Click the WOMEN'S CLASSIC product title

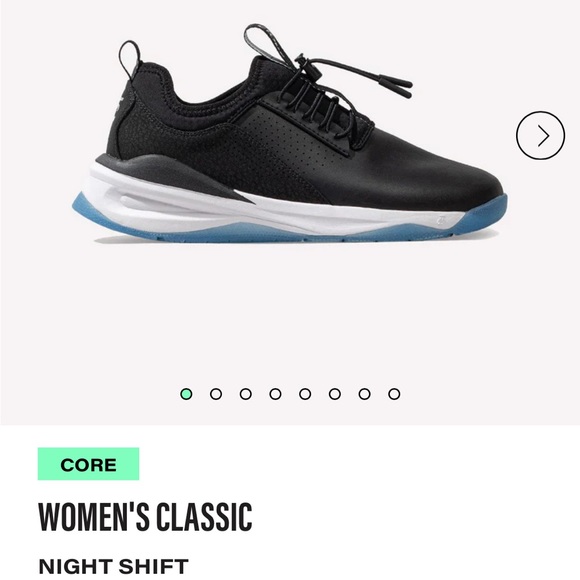(x=145, y=517)
